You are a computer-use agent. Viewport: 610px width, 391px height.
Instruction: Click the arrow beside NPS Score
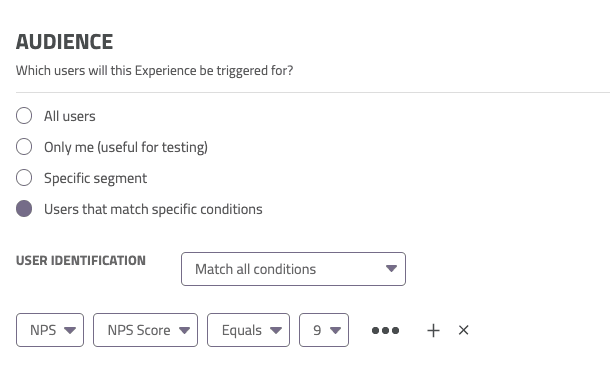point(184,330)
